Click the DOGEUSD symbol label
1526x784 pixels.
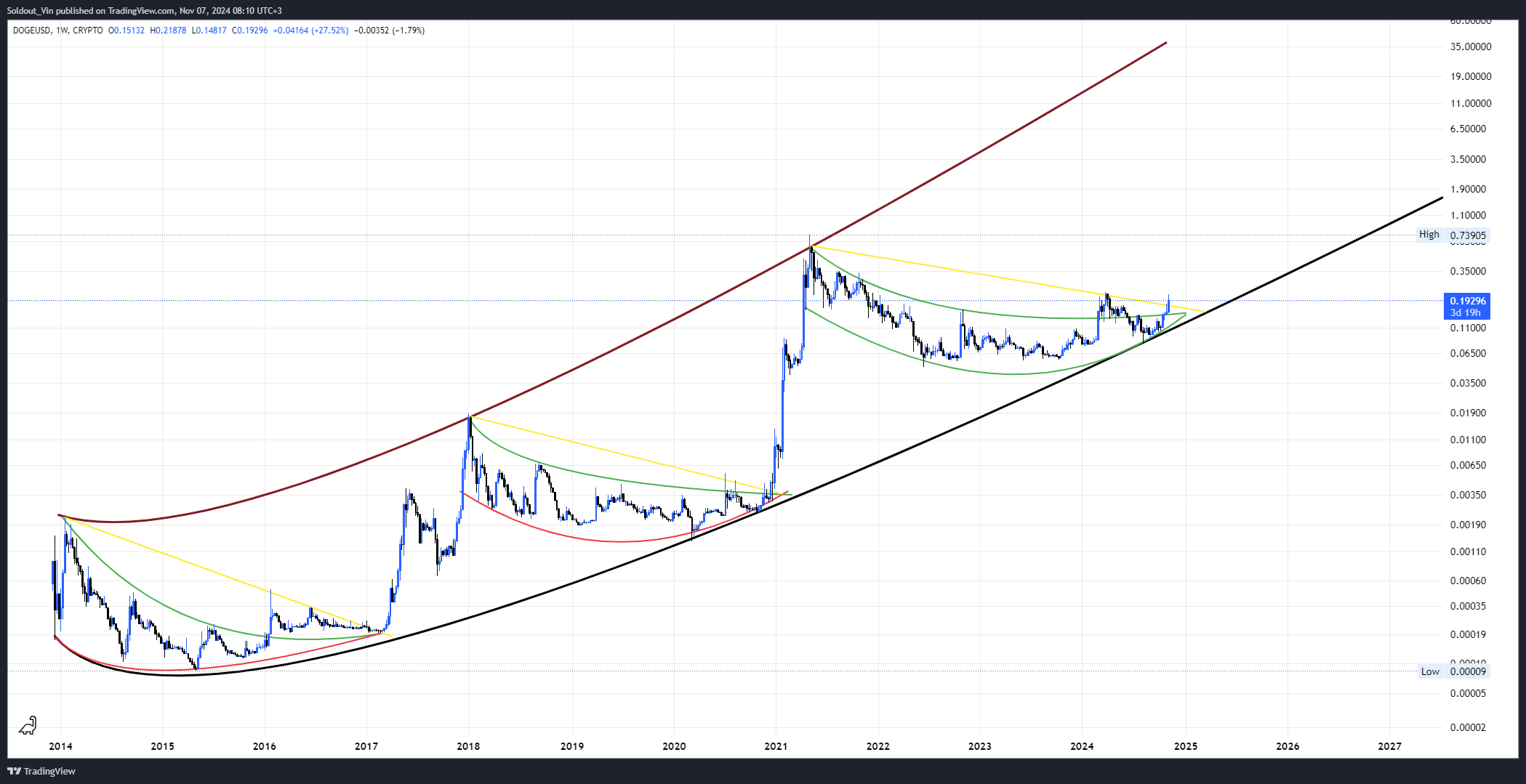(32, 31)
